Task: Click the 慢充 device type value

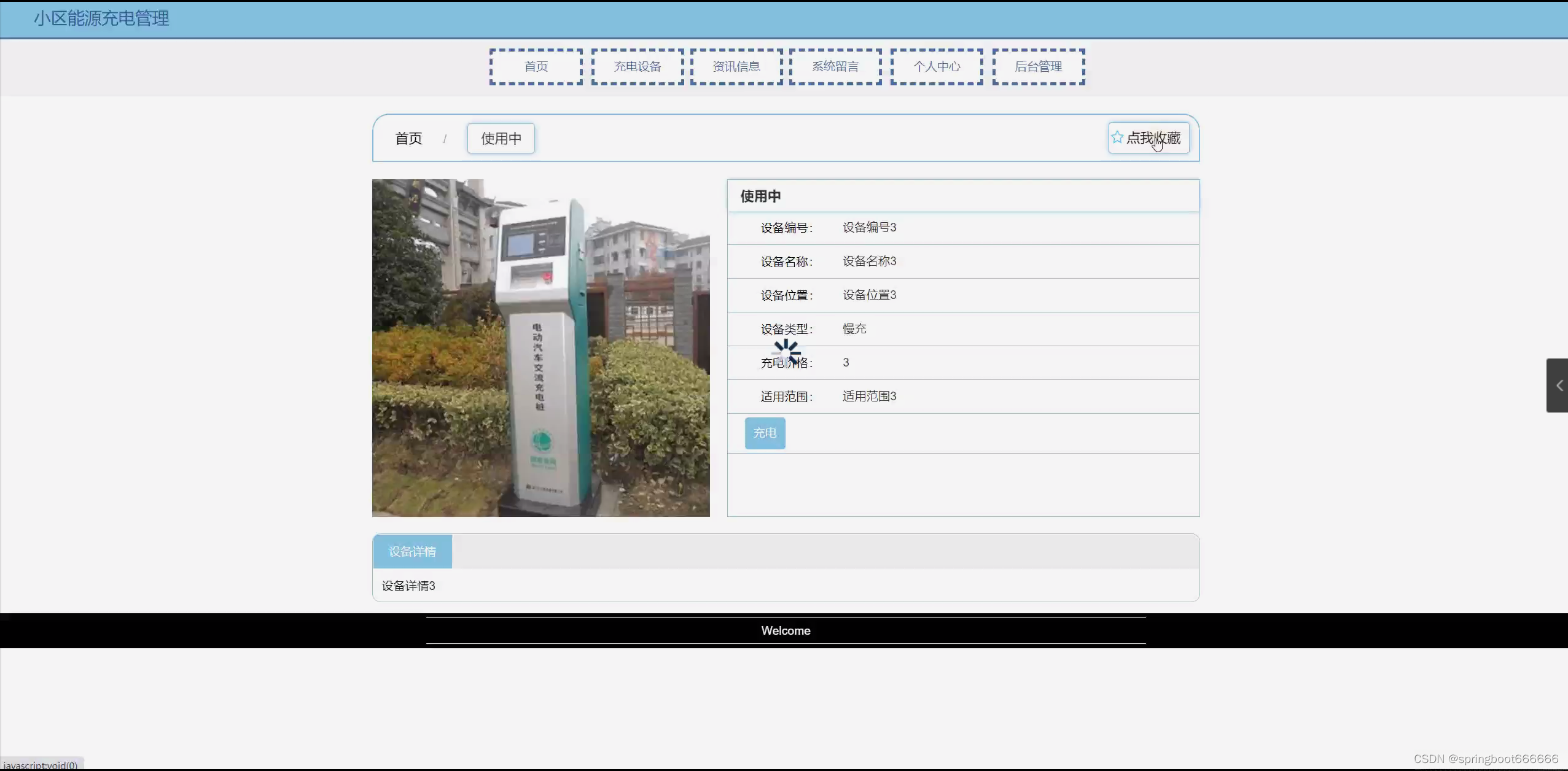Action: coord(854,329)
